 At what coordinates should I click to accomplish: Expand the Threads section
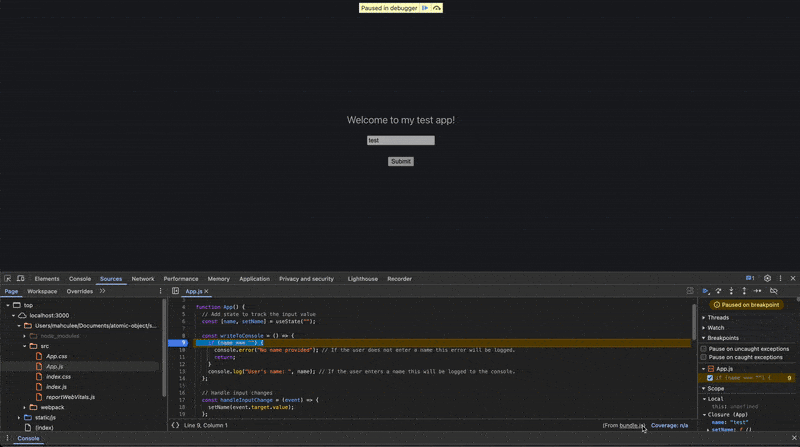715,317
